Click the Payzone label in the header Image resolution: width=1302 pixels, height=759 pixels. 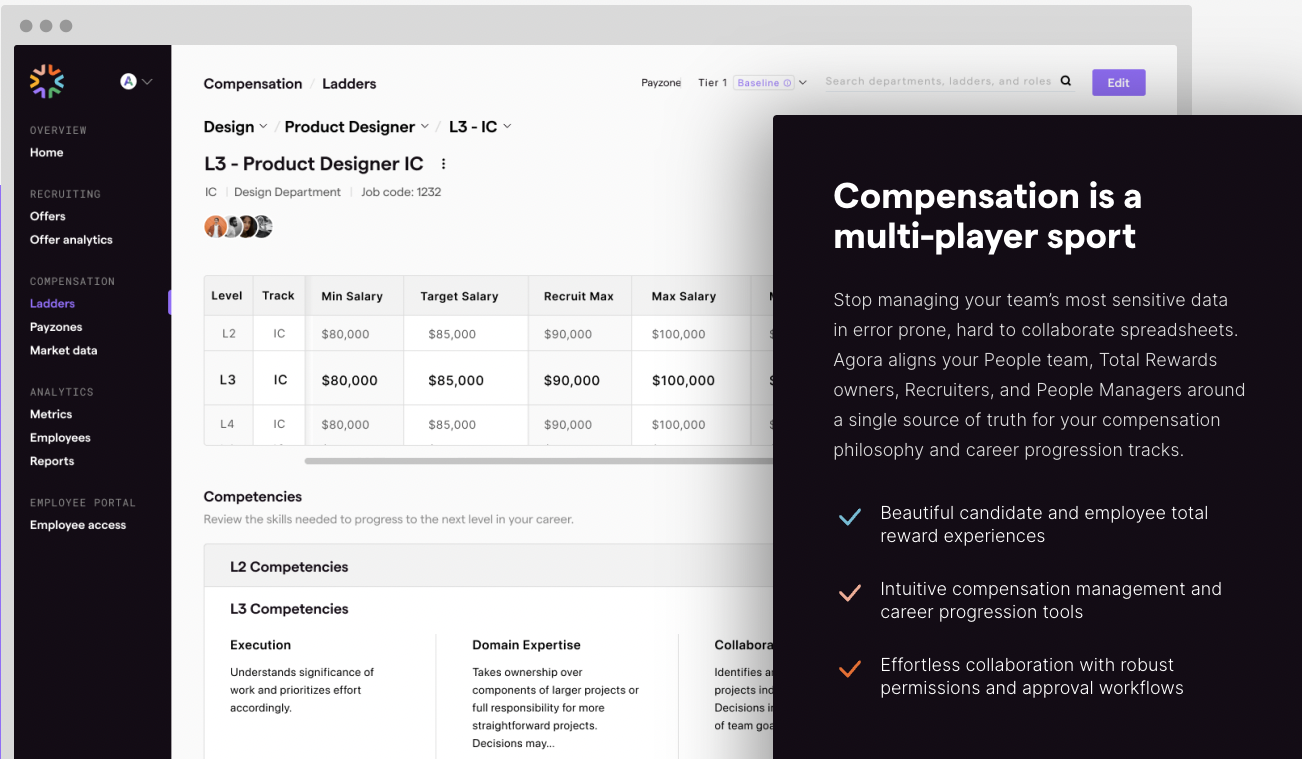(x=661, y=83)
